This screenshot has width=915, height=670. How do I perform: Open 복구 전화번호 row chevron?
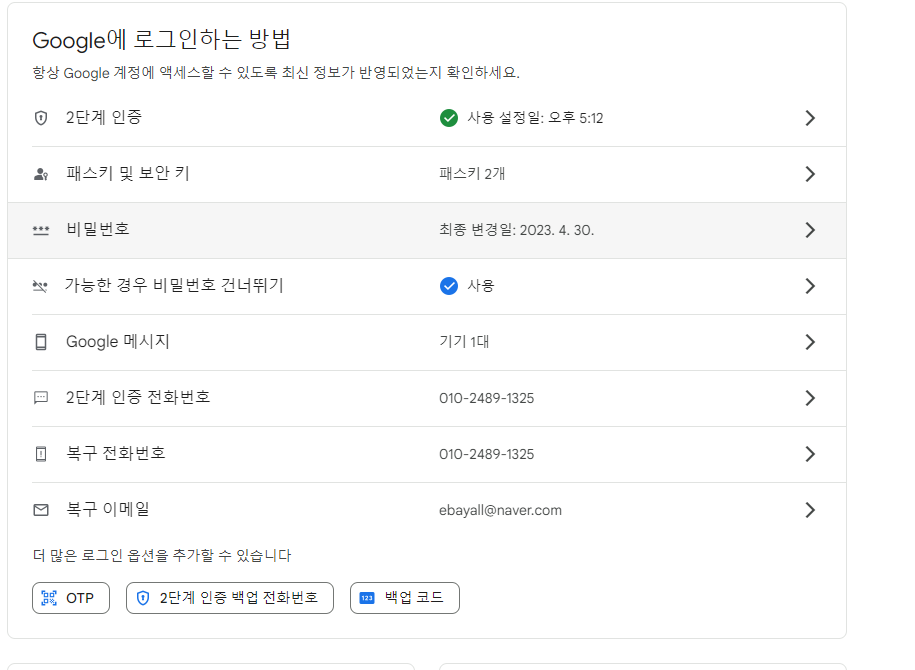pos(810,454)
